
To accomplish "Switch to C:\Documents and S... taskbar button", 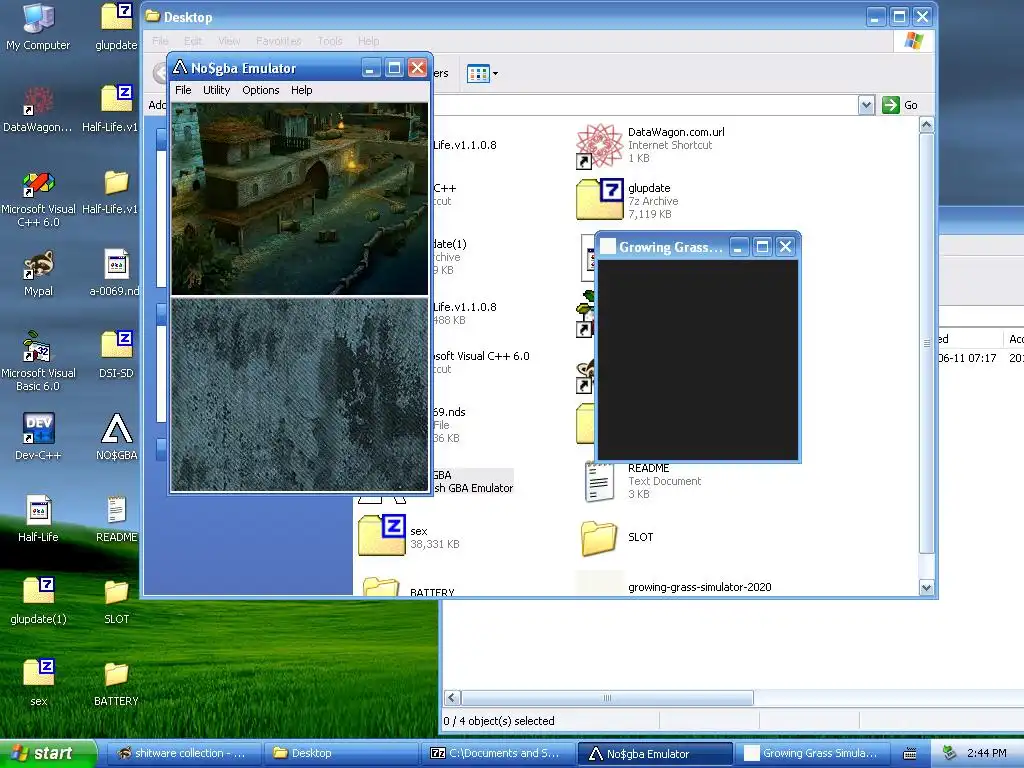I will (x=498, y=754).
